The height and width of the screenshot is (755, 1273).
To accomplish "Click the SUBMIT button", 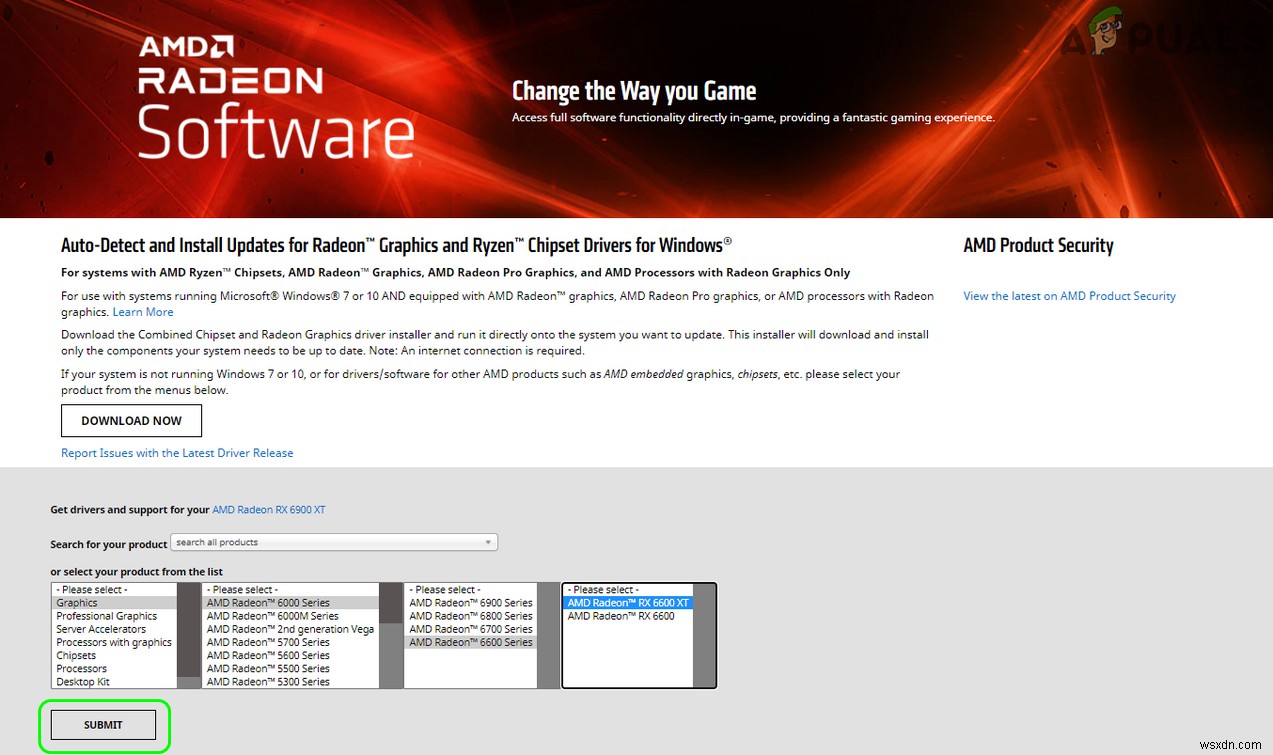I will (x=103, y=724).
